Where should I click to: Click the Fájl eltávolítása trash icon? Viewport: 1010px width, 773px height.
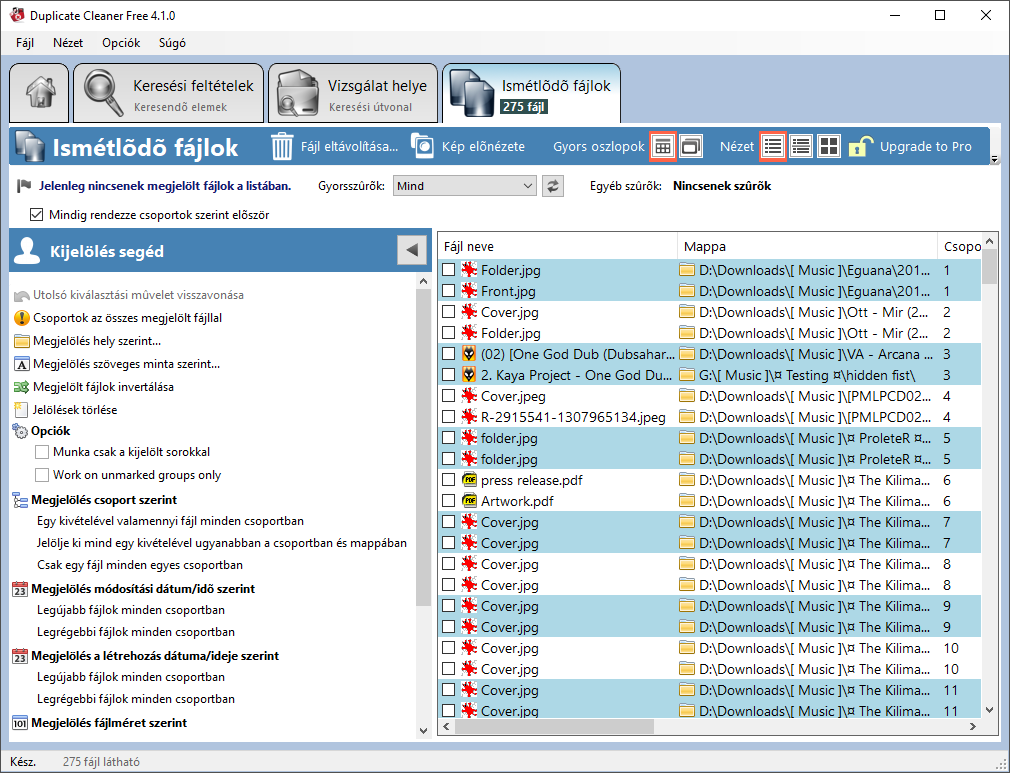[279, 145]
